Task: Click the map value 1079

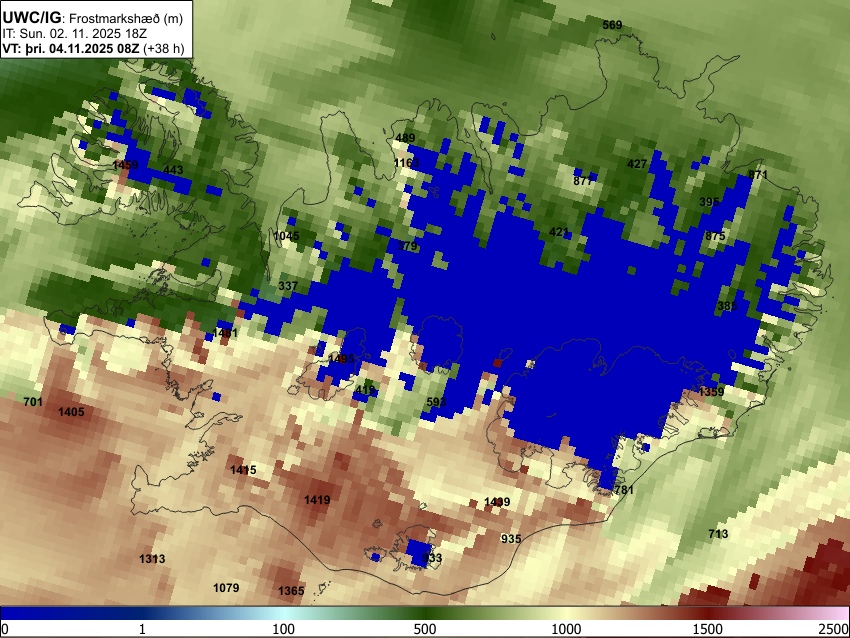Action: (x=226, y=588)
